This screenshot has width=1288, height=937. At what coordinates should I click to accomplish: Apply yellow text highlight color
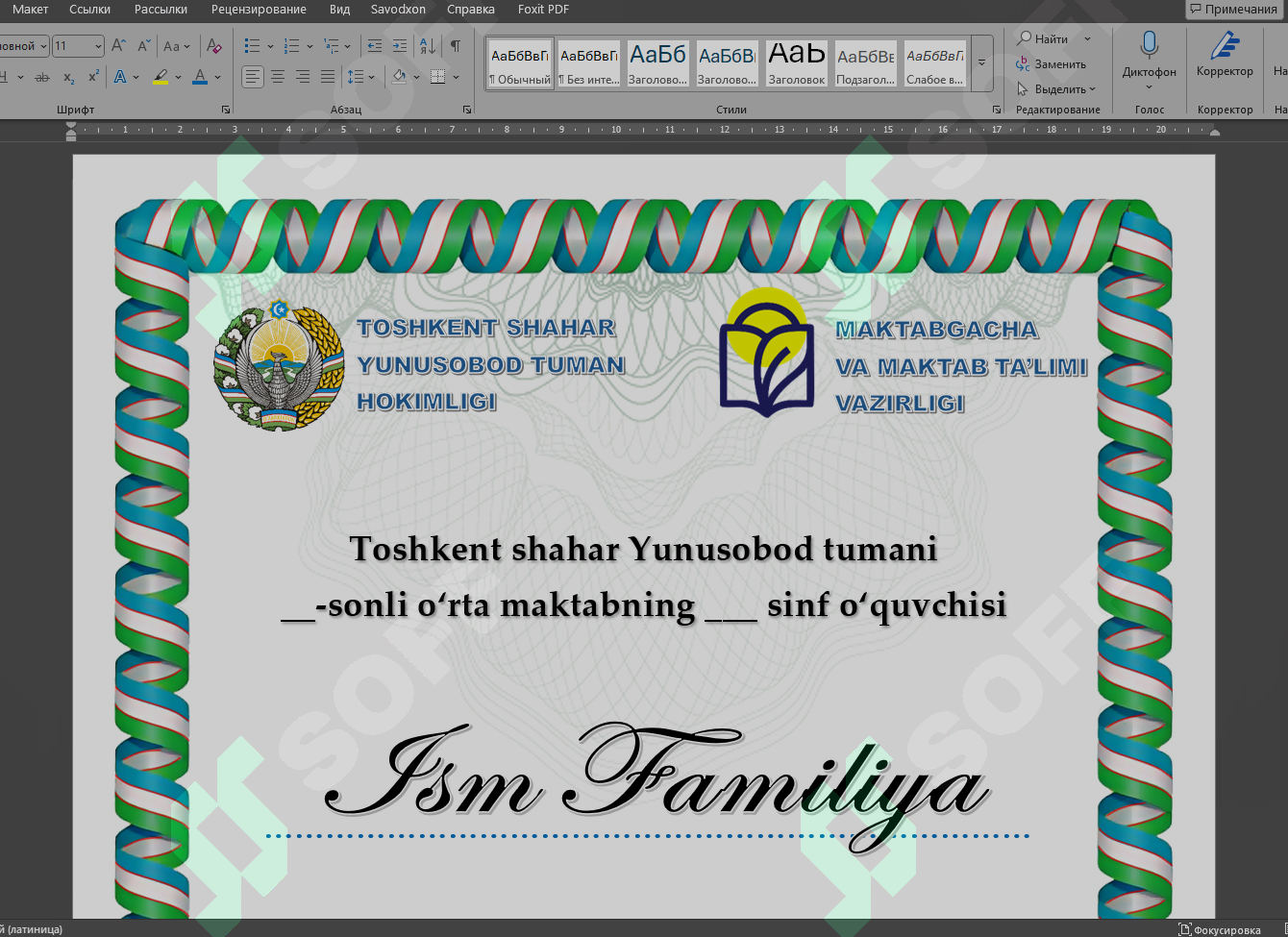(161, 77)
